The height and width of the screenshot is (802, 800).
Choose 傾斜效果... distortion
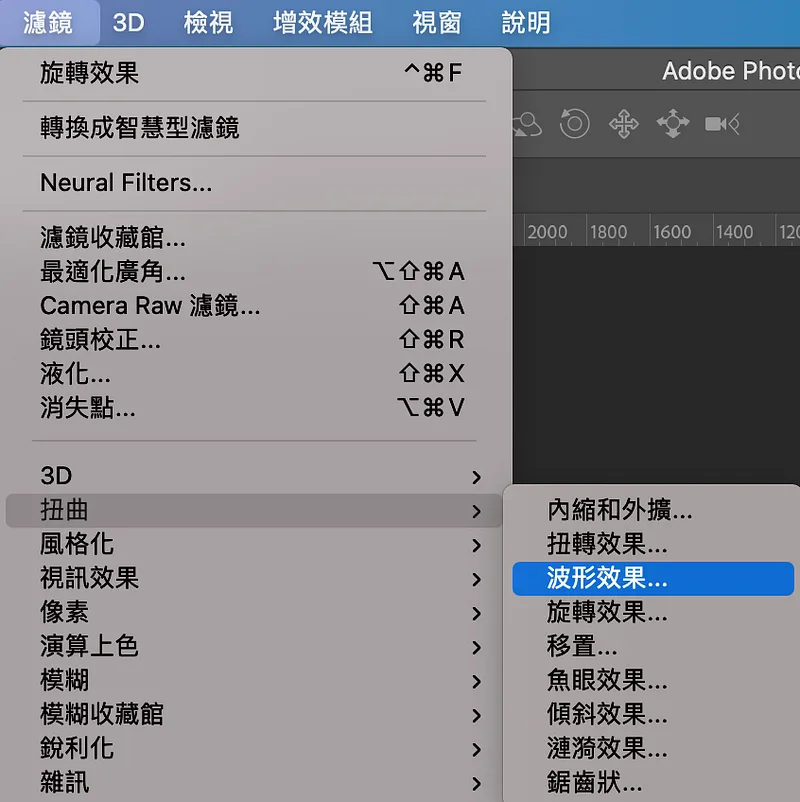(x=653, y=715)
